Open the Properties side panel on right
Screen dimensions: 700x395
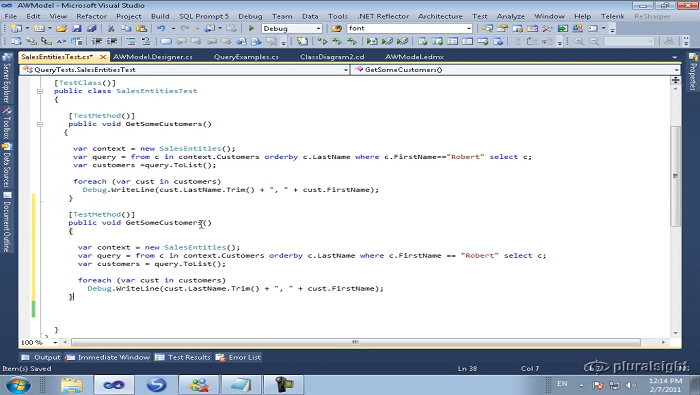[x=693, y=71]
